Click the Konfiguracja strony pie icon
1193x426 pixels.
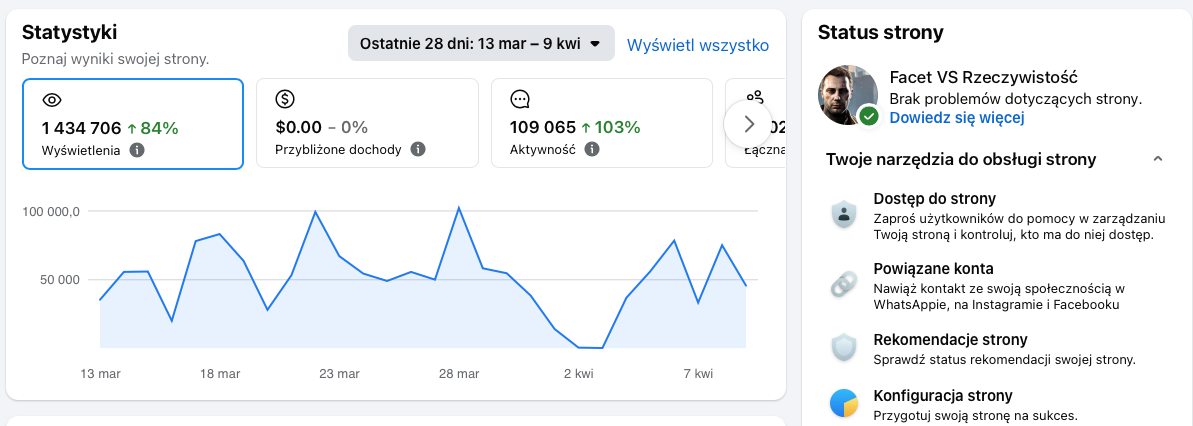844,403
